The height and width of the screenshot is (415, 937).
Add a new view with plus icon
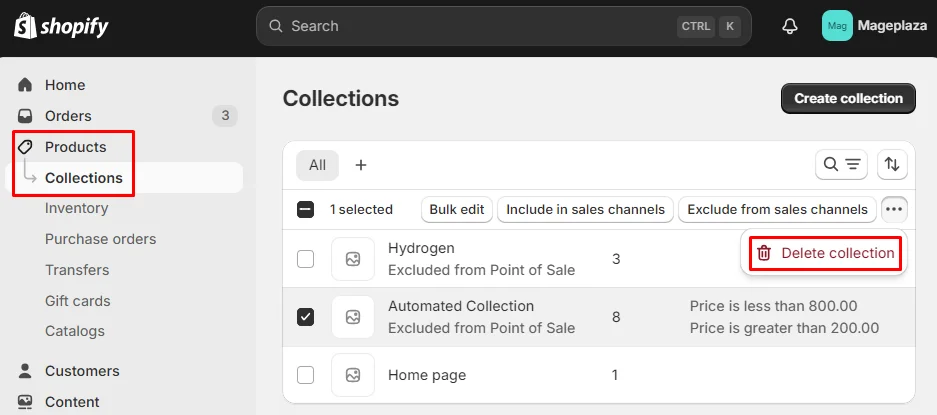pos(360,165)
